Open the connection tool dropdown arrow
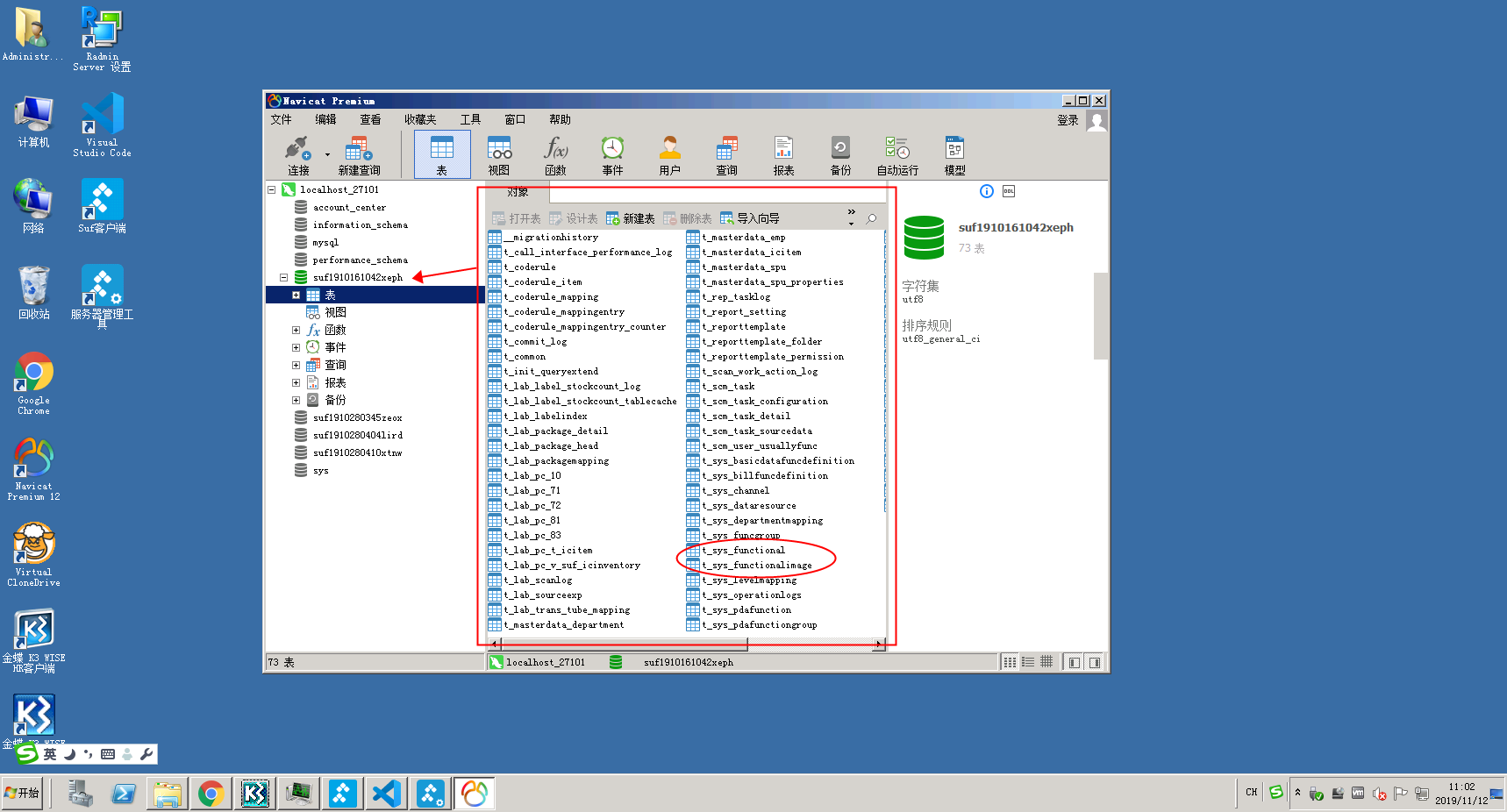This screenshot has height=812, width=1507. pyautogui.click(x=327, y=155)
